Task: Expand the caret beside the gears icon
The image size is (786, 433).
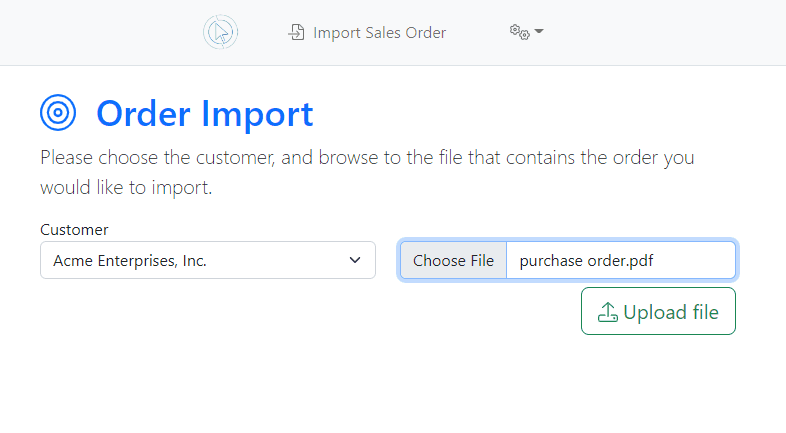Action: pos(539,31)
